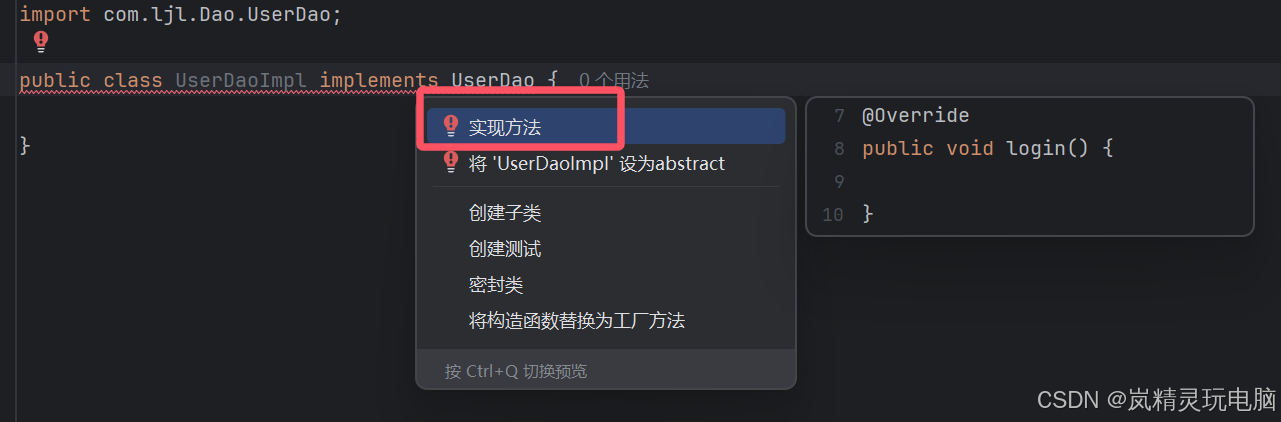1281x422 pixels.
Task: Click the @Override annotation in preview
Action: click(x=915, y=115)
